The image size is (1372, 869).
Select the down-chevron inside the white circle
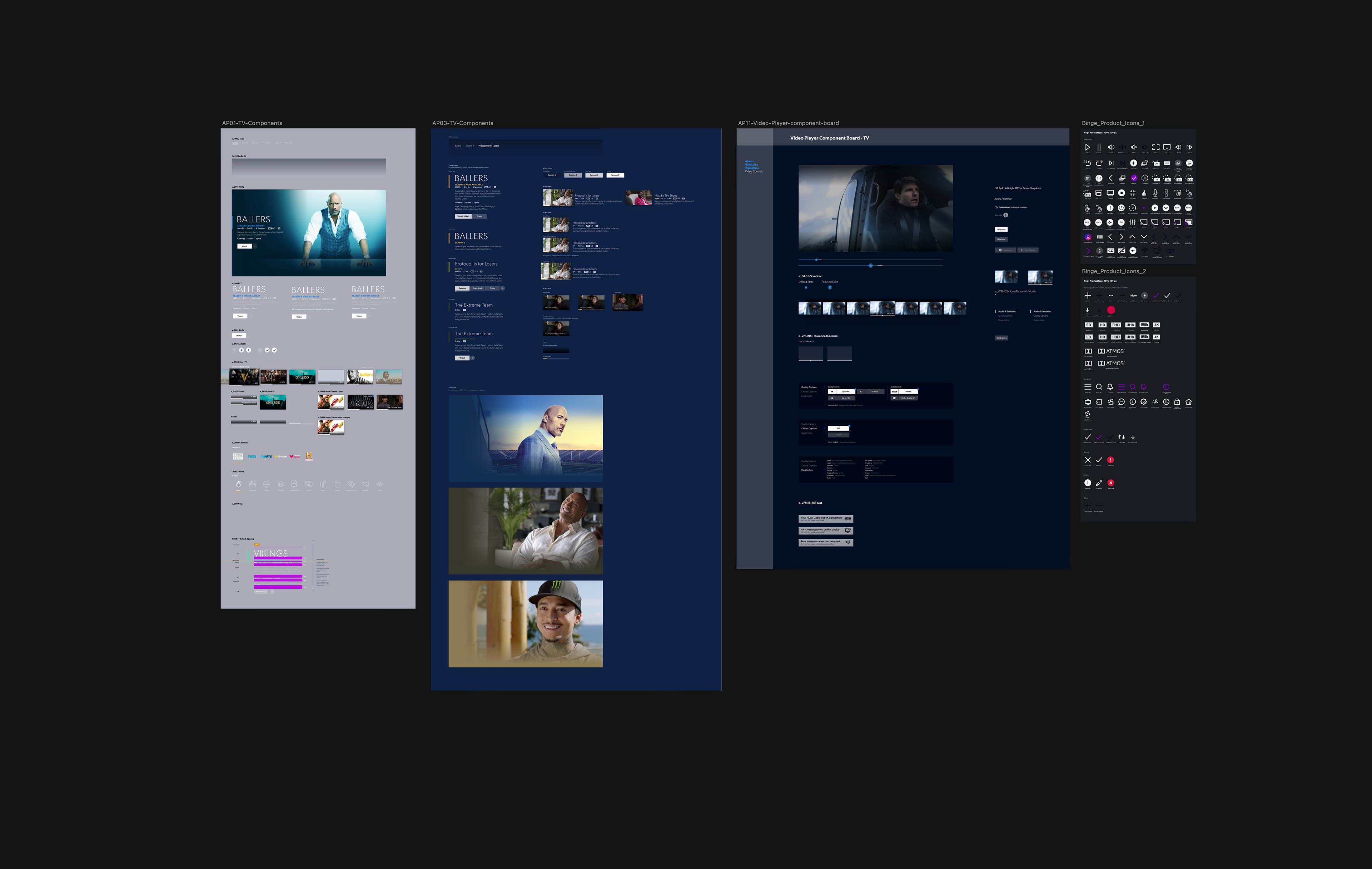tap(1166, 208)
